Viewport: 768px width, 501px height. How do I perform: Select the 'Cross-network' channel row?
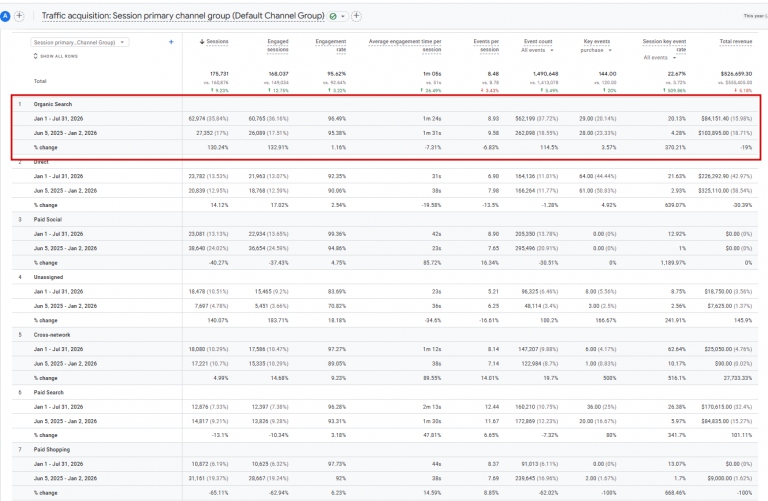click(52, 335)
